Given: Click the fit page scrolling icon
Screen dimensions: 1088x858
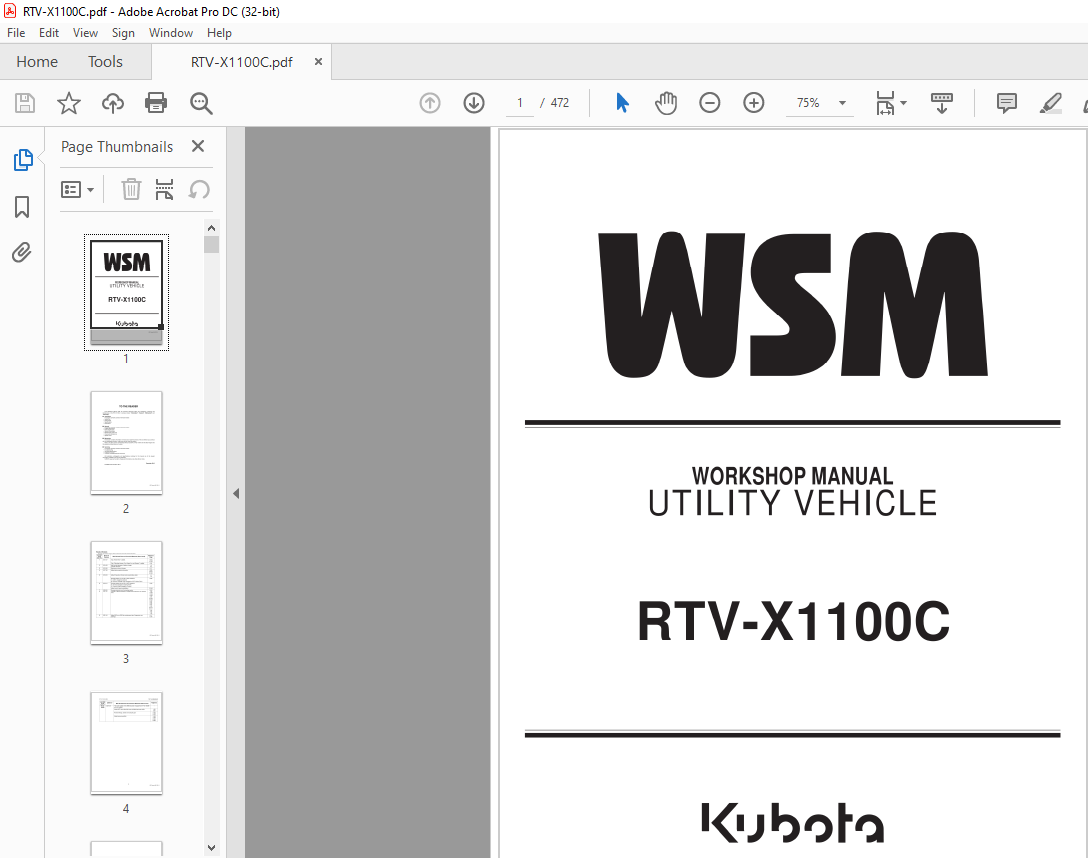Looking at the screenshot, I should coord(885,103).
